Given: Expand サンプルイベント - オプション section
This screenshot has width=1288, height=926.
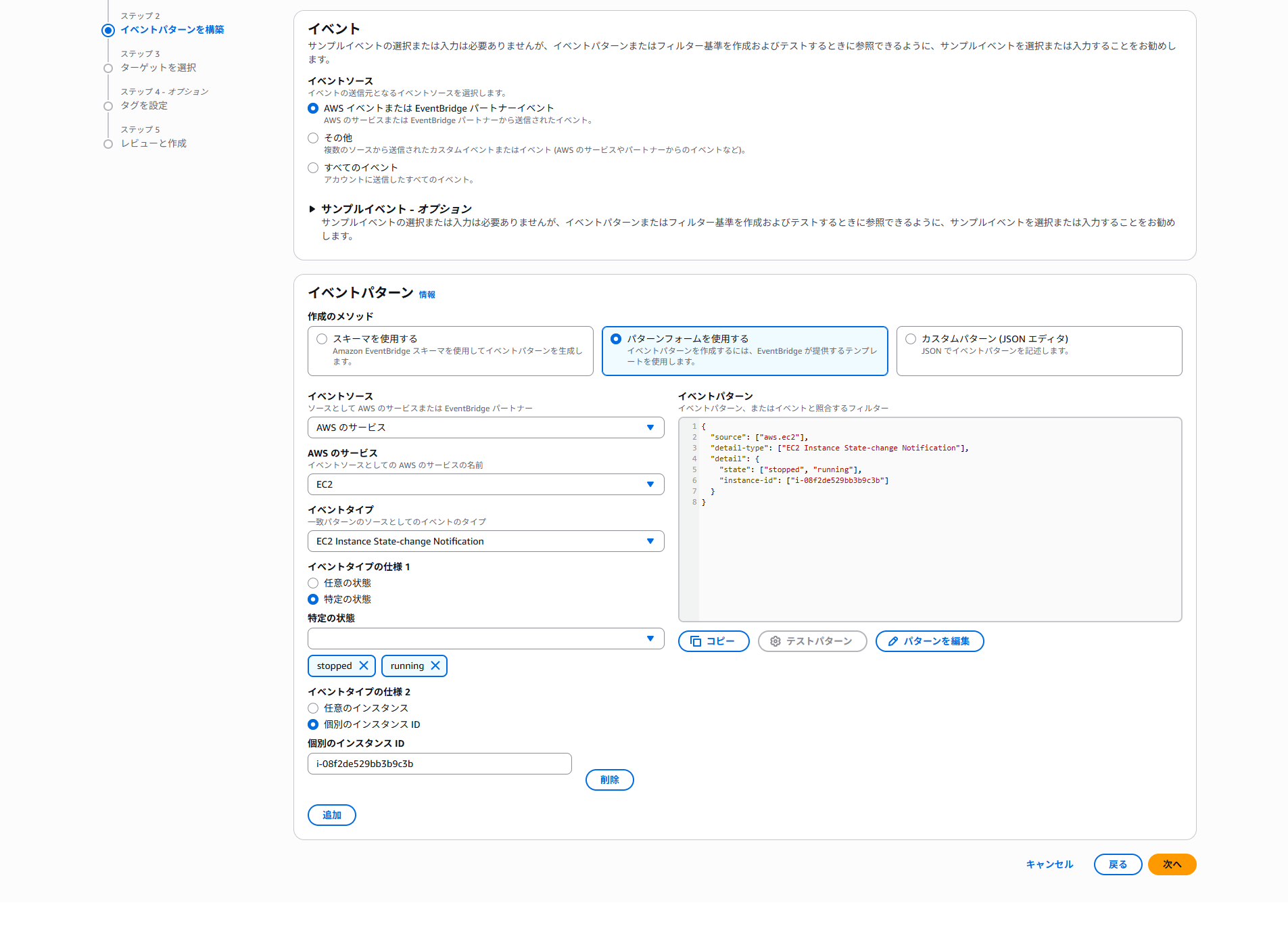Looking at the screenshot, I should (x=312, y=209).
